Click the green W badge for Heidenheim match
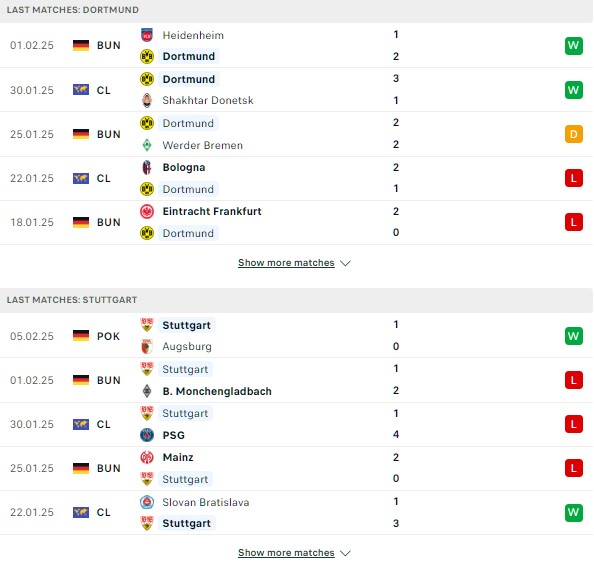This screenshot has height=564, width=594. (x=574, y=45)
